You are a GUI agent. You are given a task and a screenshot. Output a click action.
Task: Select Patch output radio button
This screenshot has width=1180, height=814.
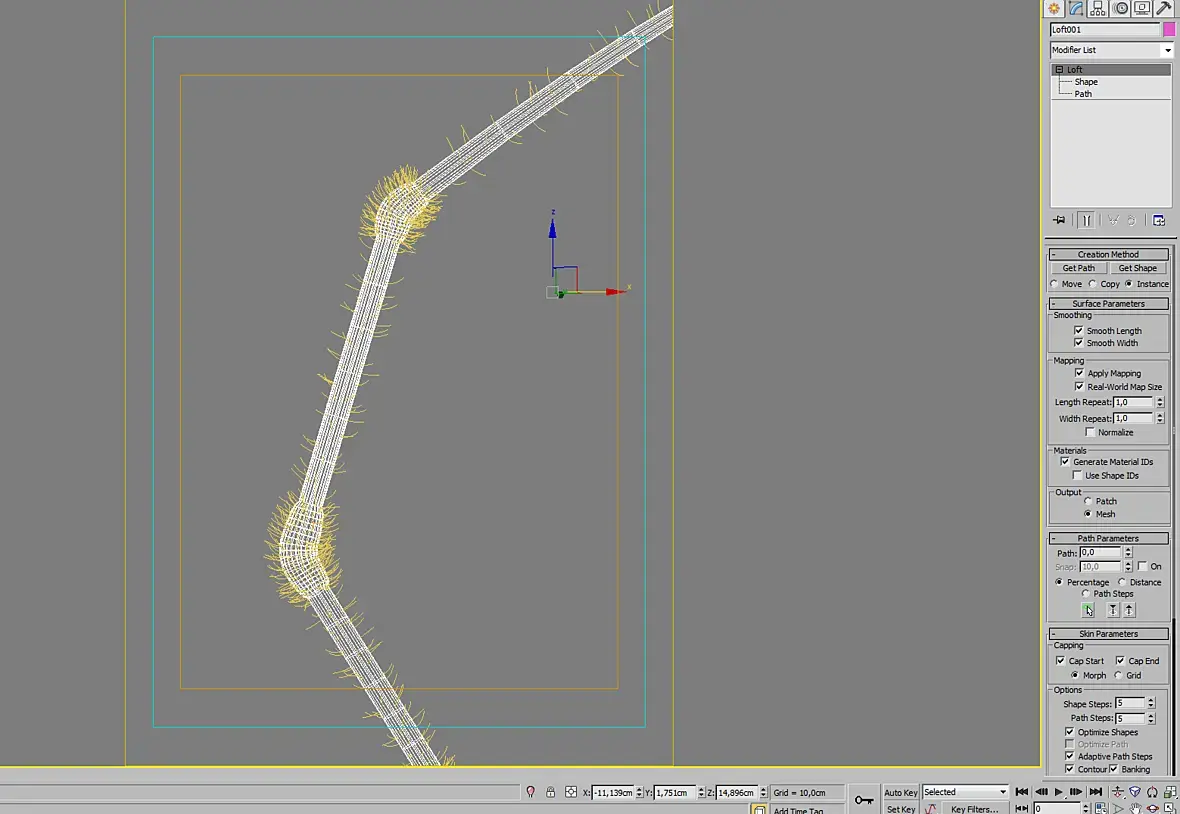tap(1087, 500)
